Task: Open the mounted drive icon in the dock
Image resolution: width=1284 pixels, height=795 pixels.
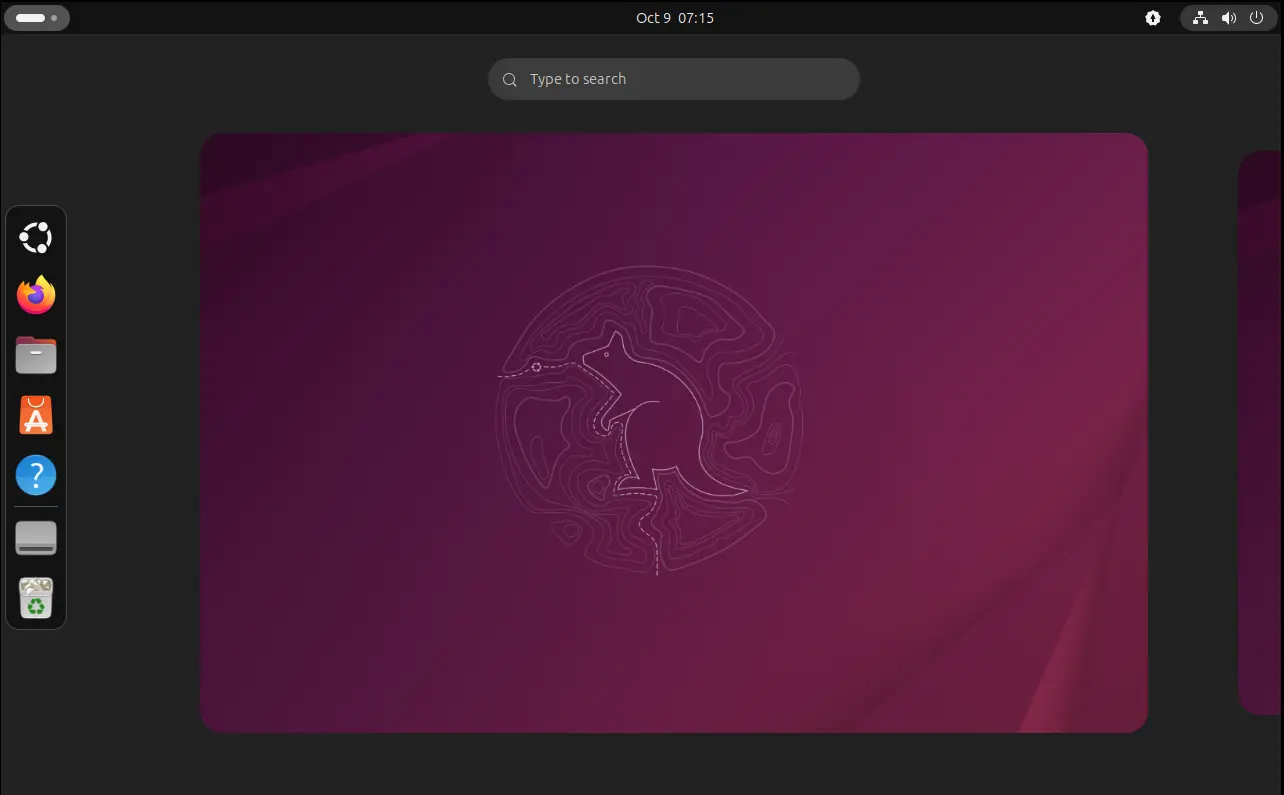Action: 36,538
